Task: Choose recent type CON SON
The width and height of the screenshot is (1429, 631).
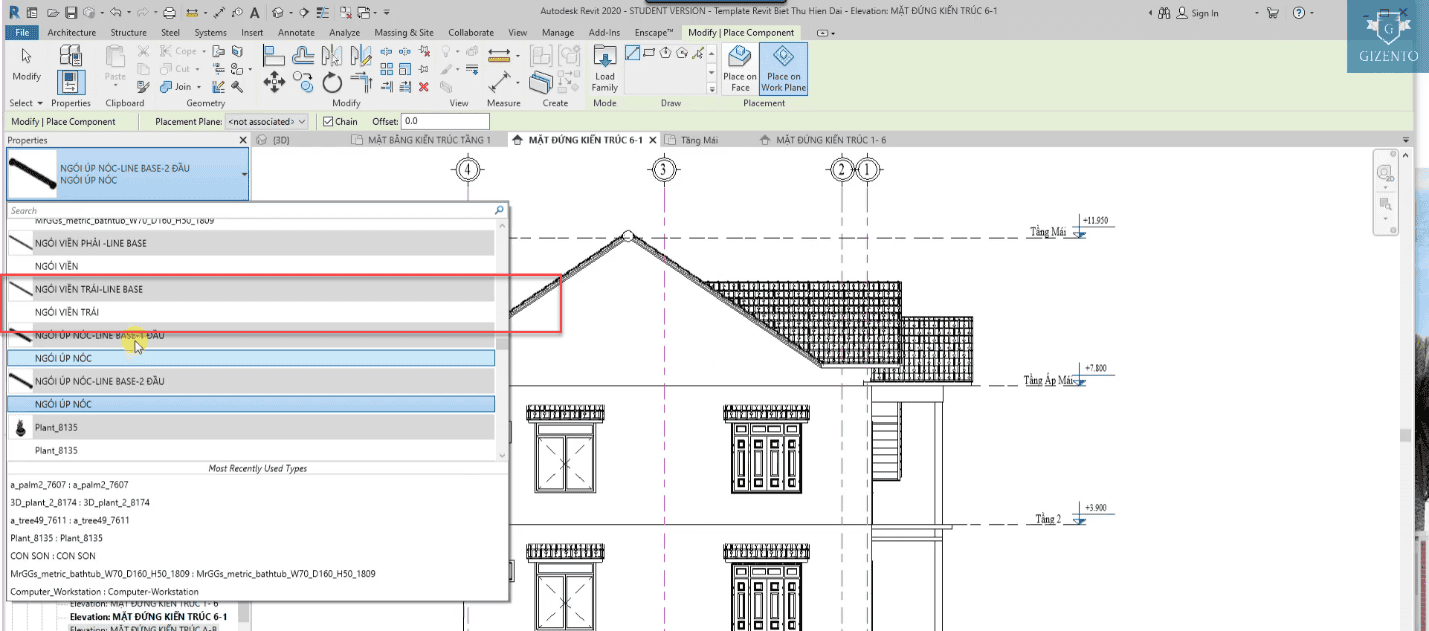Action: point(53,556)
